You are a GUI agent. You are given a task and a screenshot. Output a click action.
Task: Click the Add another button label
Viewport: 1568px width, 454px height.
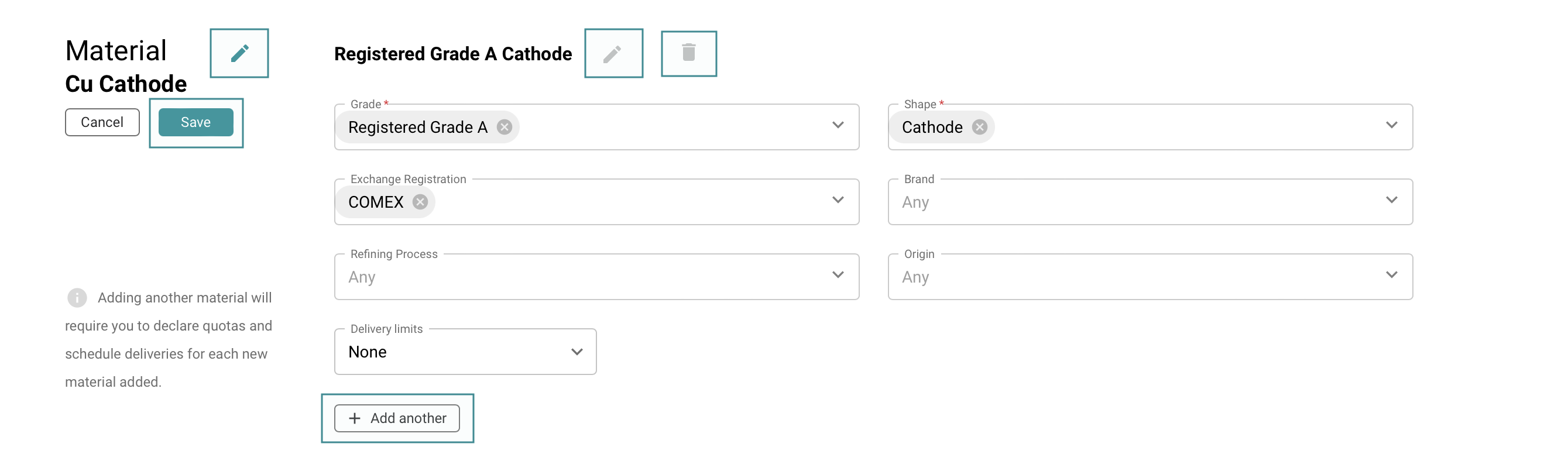pyautogui.click(x=408, y=419)
